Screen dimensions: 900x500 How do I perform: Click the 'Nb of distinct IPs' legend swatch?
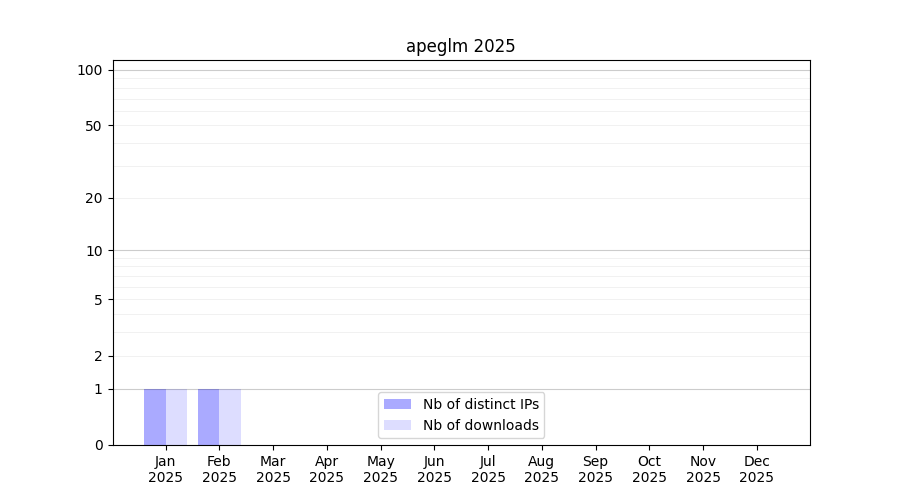click(x=397, y=404)
